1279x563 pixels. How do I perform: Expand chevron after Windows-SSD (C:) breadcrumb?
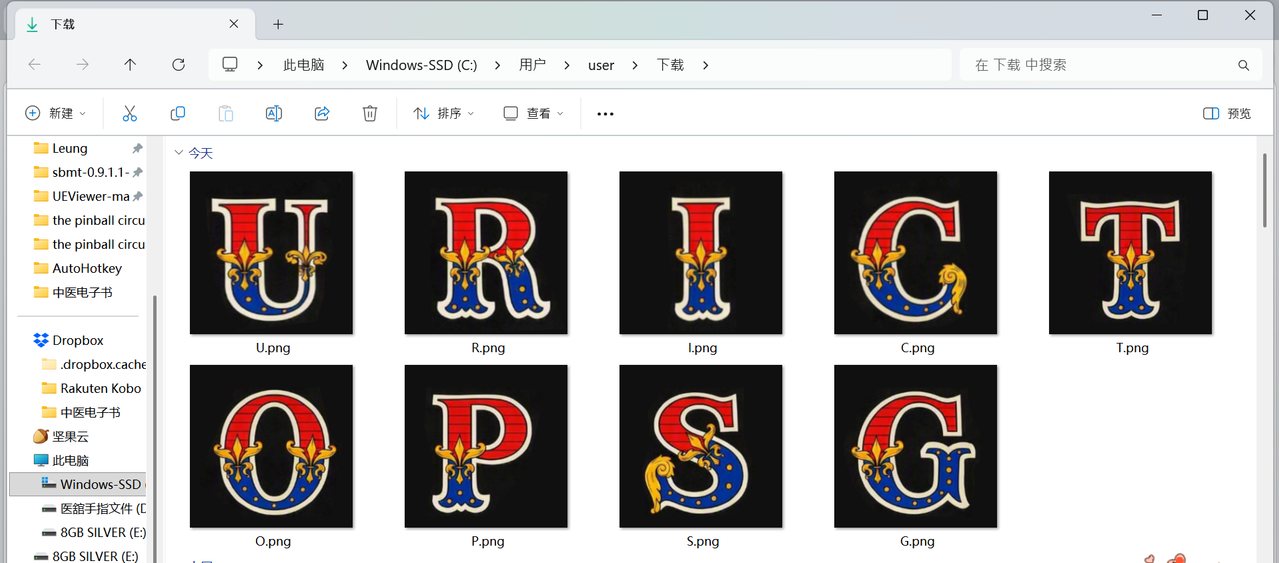(498, 65)
